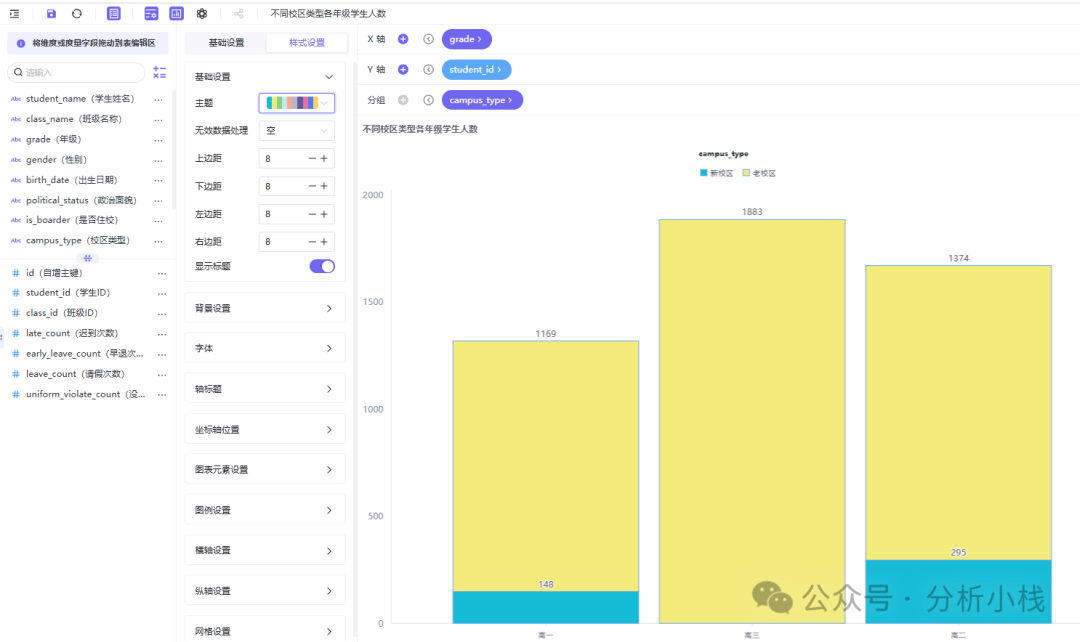Click the blue 高二 bar segment labeled 295
Viewport: 1080px width, 642px height.
coord(958,591)
